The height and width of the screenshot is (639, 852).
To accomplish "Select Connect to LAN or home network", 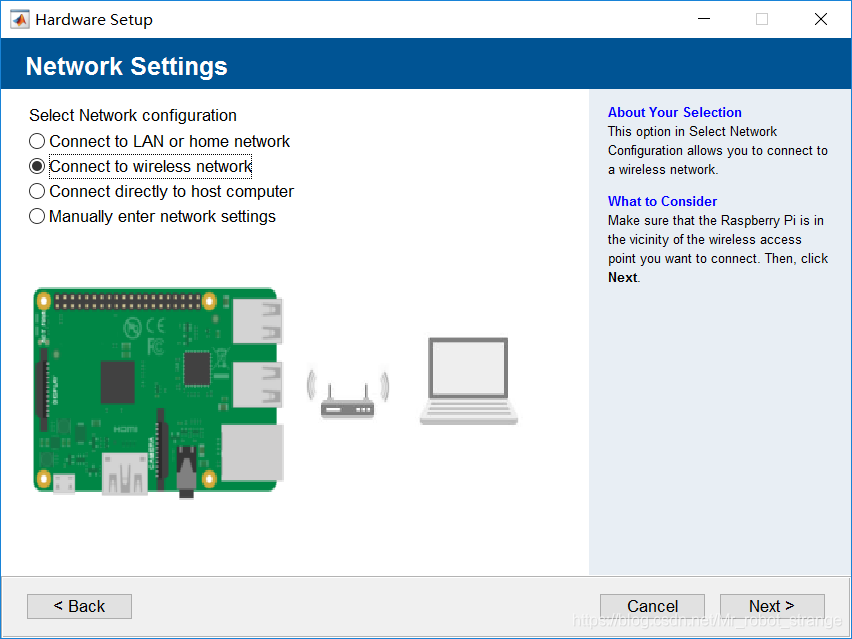I will [37, 142].
